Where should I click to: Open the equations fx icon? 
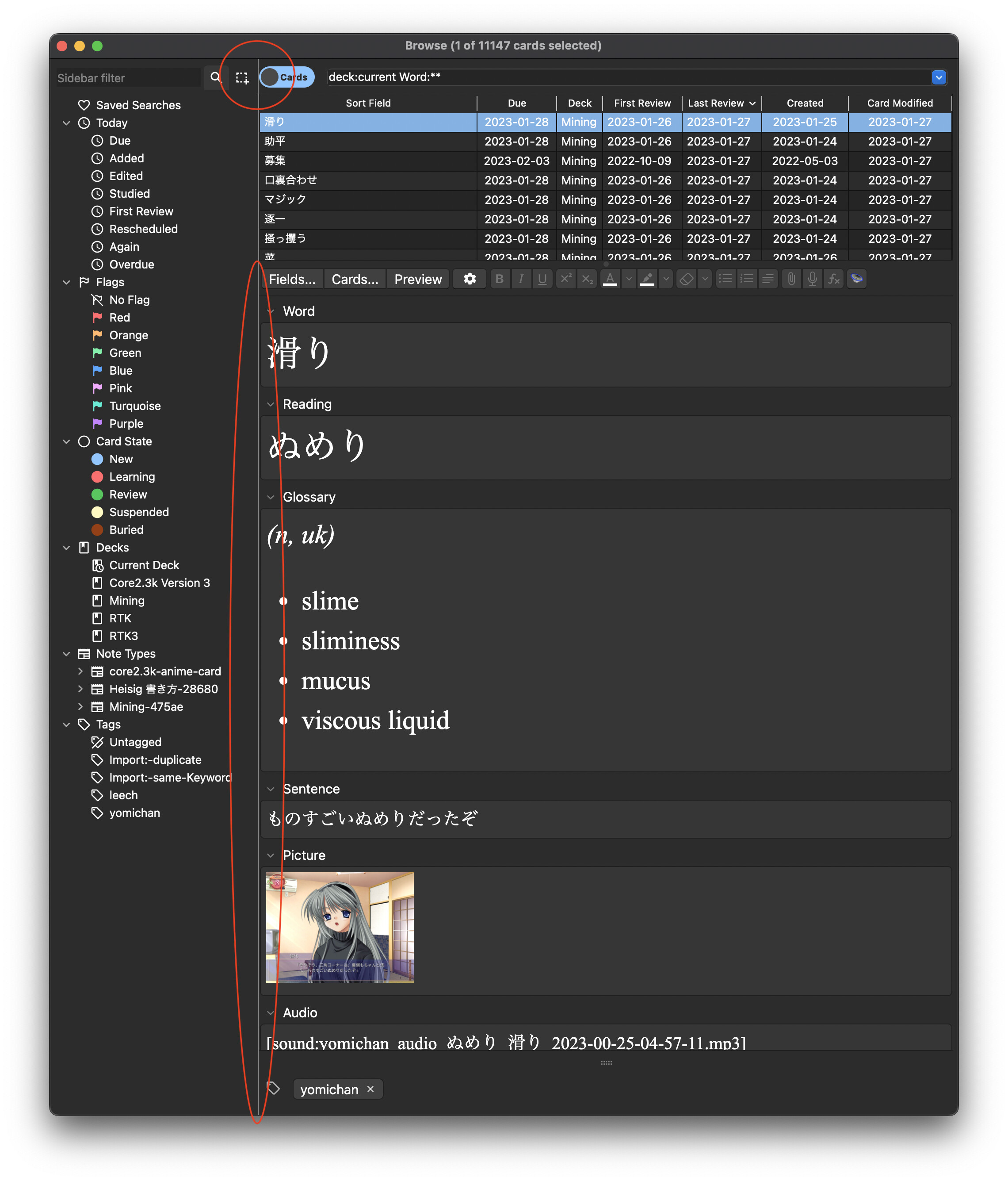[834, 279]
